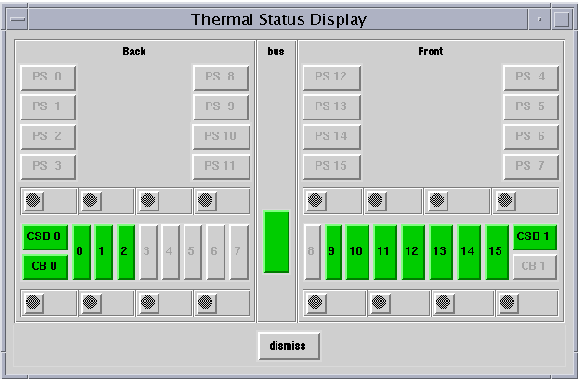Click the grayed CB 1 button
This screenshot has height=380, width=580.
(535, 267)
